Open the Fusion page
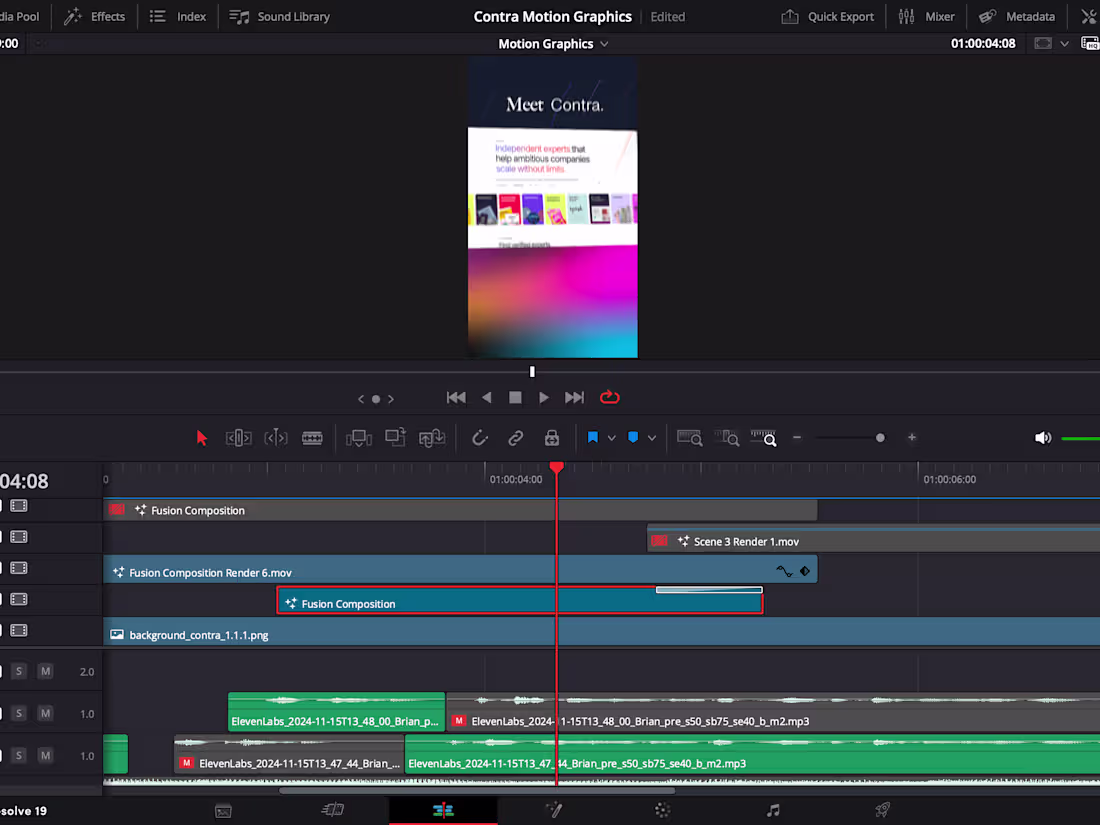Image resolution: width=1100 pixels, height=825 pixels. (x=554, y=810)
